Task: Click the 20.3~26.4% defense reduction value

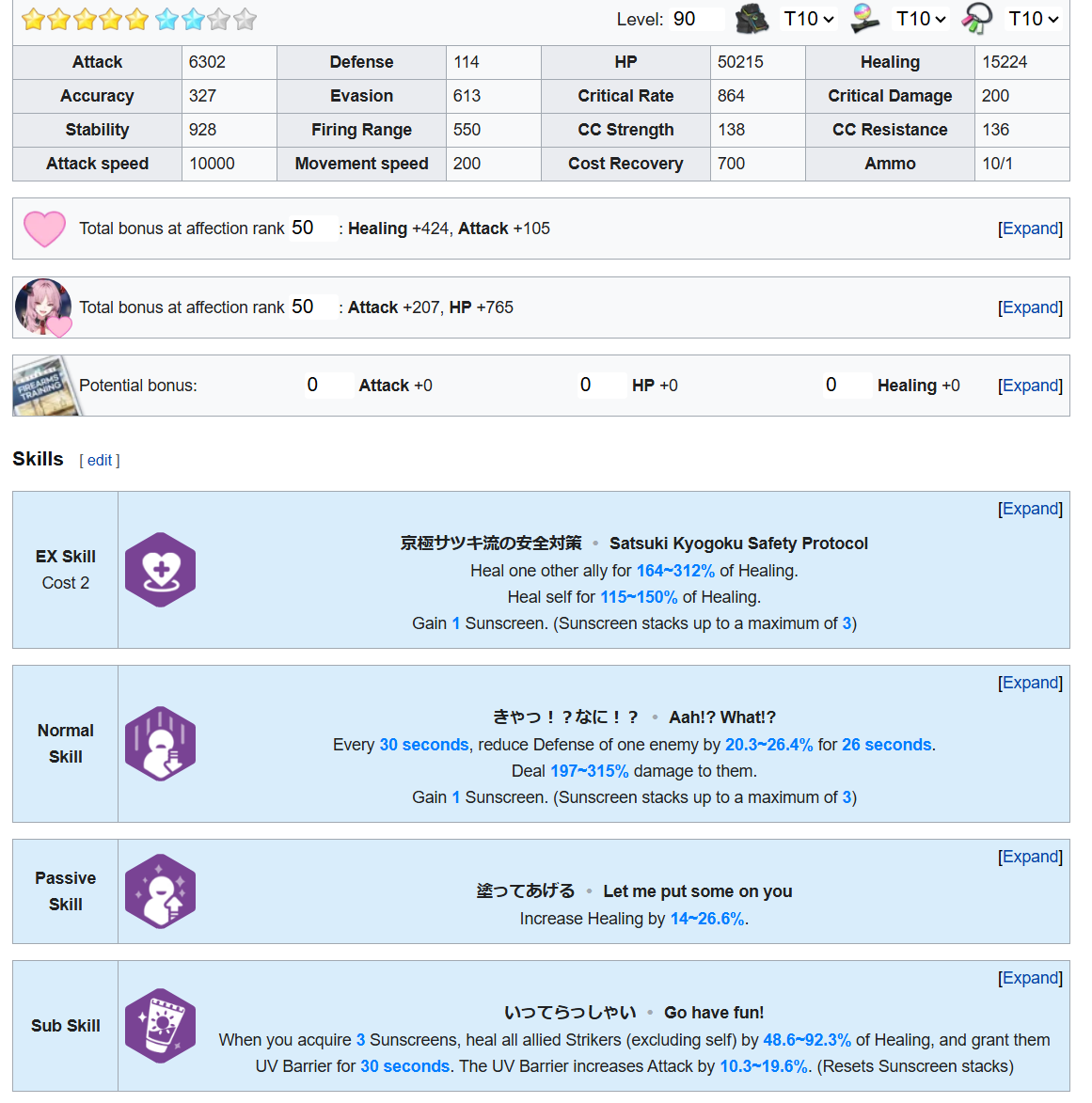Action: pyautogui.click(x=769, y=744)
